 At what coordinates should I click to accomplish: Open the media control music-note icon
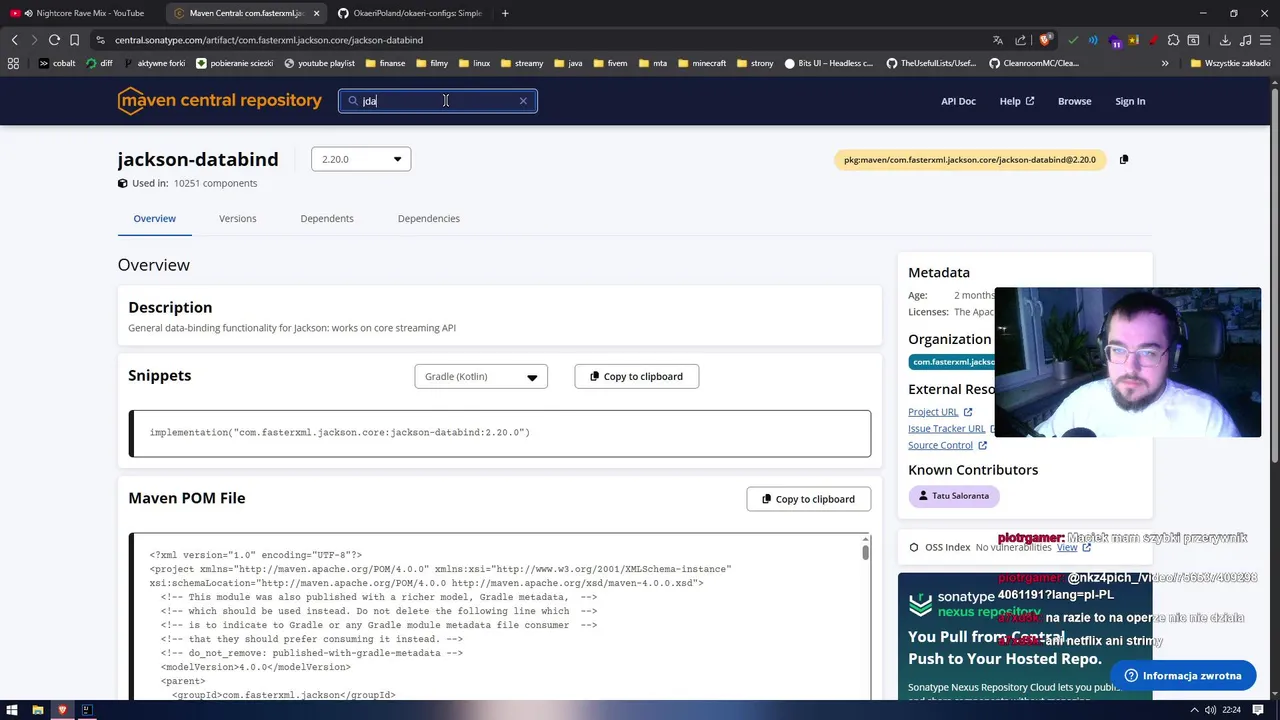1245,40
